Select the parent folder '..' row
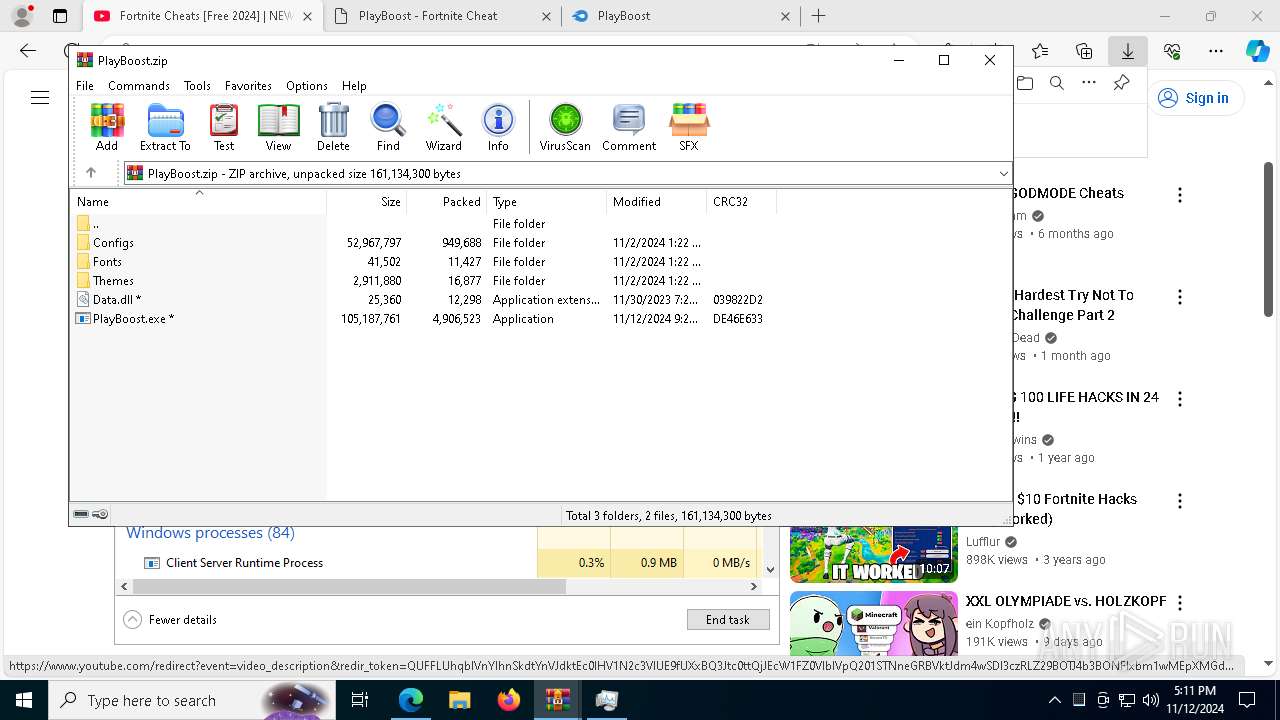This screenshot has width=1280, height=720. (423, 224)
